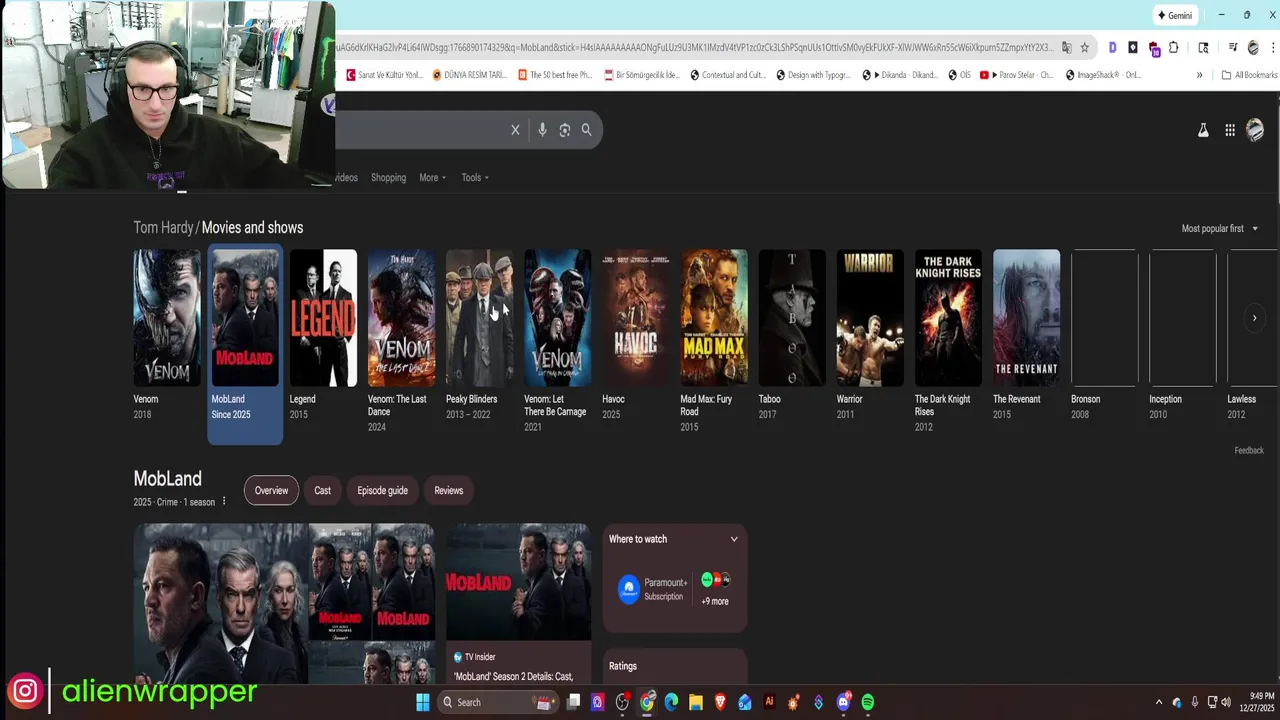Open the All Bookmarks folder
Viewport: 1280px width, 720px height.
pyautogui.click(x=1249, y=75)
